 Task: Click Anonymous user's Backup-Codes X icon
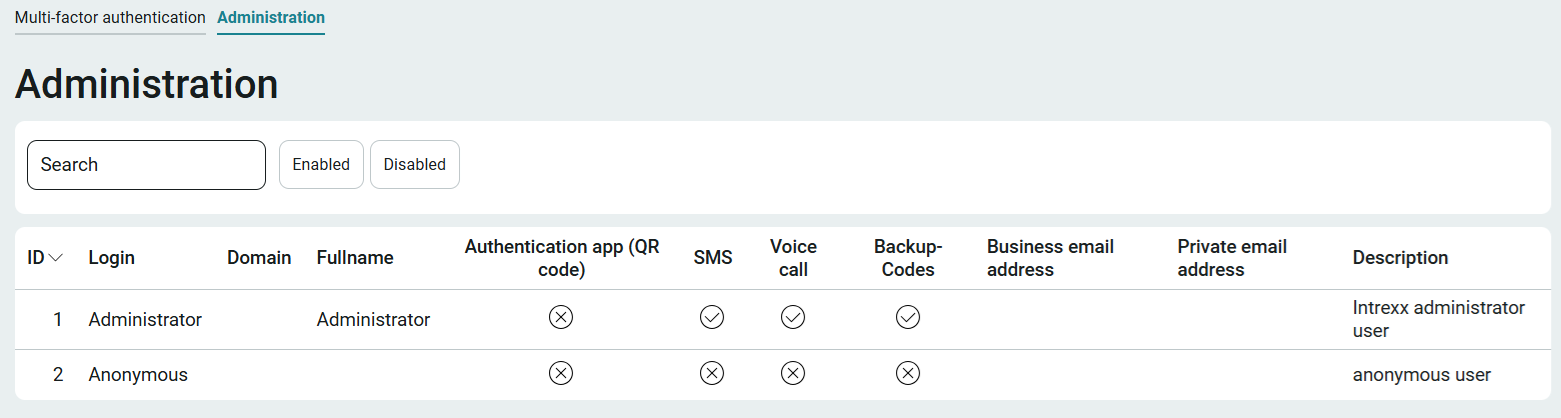[908, 374]
